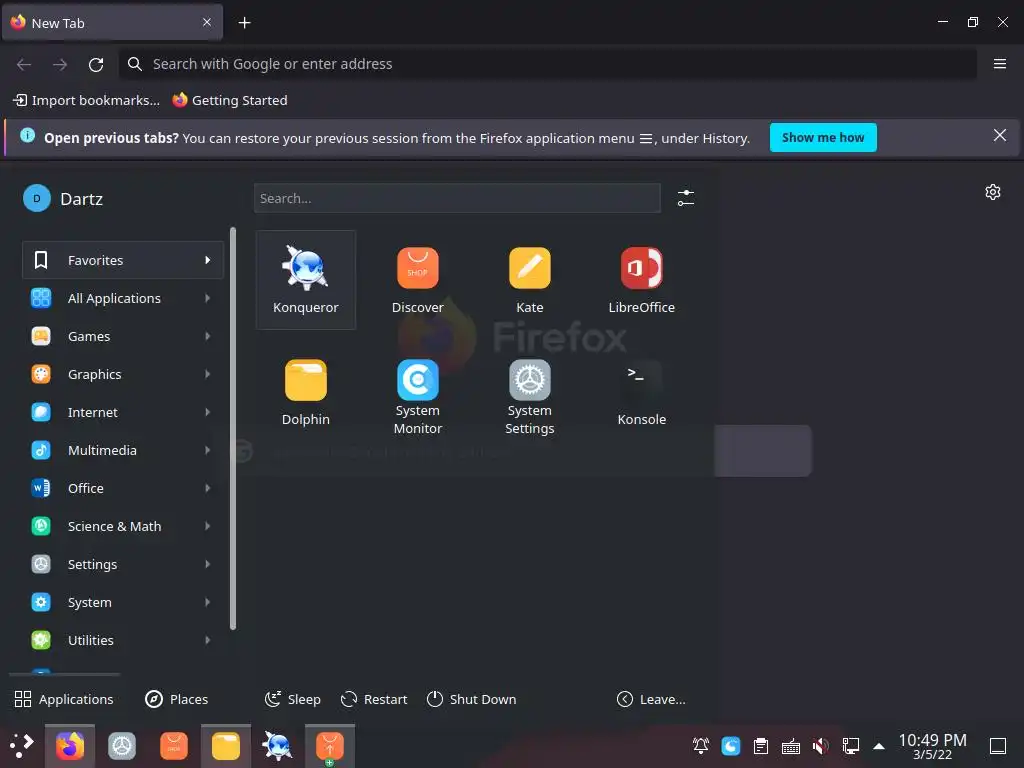Screen dimensions: 1024x768
Task: Select the System category
Action: [x=123, y=602]
